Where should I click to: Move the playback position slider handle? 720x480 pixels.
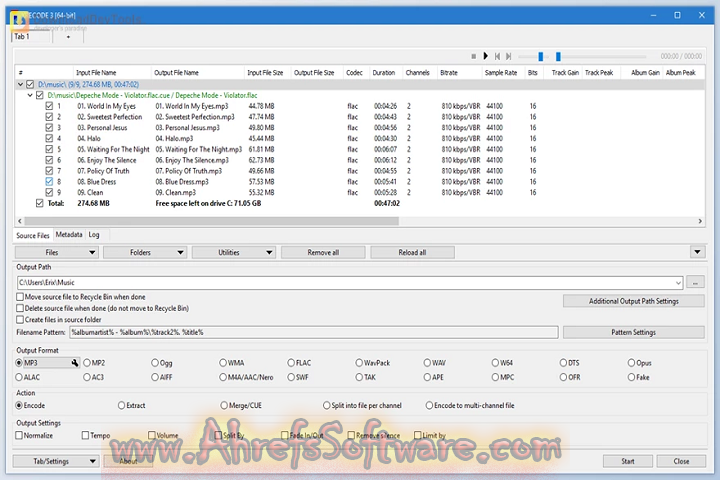click(558, 56)
